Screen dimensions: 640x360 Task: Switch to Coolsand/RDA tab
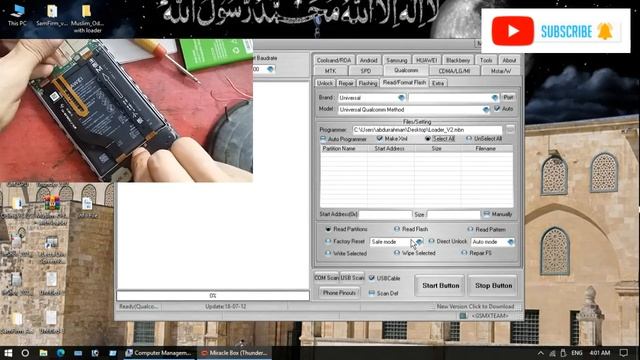click(x=334, y=60)
